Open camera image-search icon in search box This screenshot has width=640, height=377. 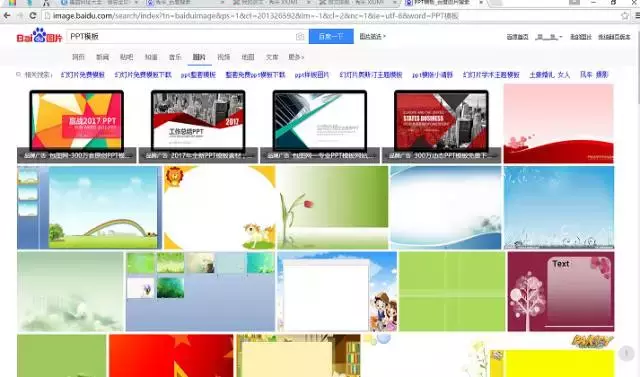[x=300, y=36]
